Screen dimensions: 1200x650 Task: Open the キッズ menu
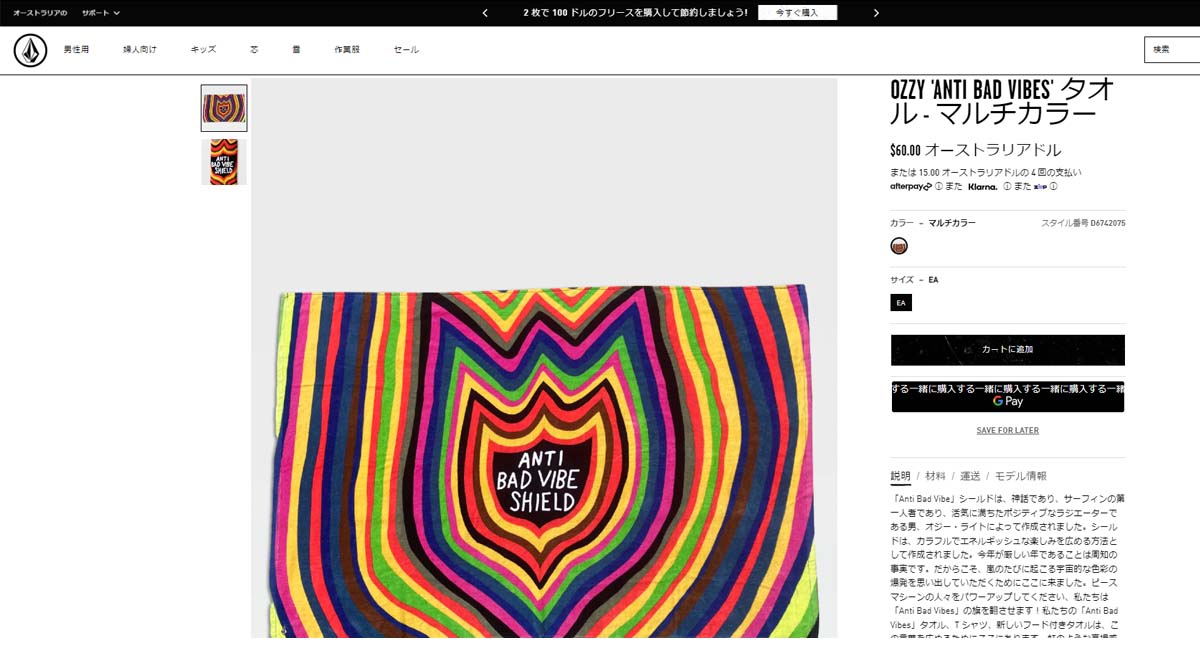tap(203, 49)
